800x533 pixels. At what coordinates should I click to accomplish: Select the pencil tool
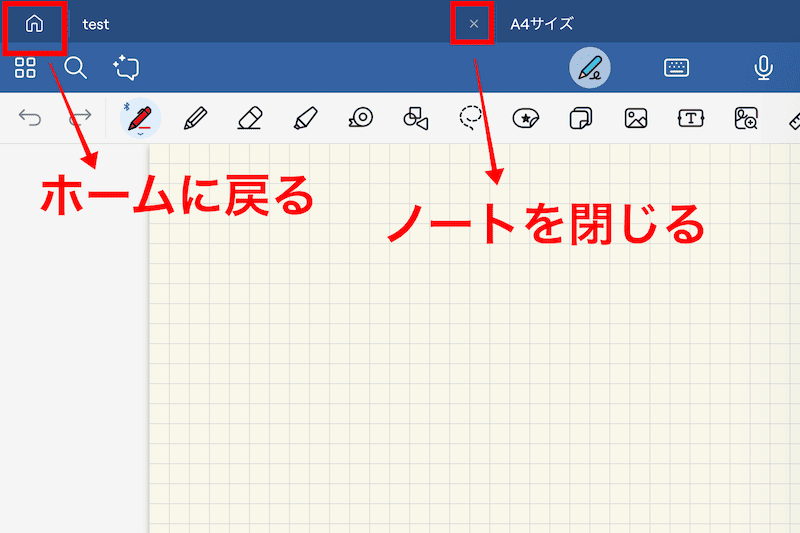coord(195,118)
